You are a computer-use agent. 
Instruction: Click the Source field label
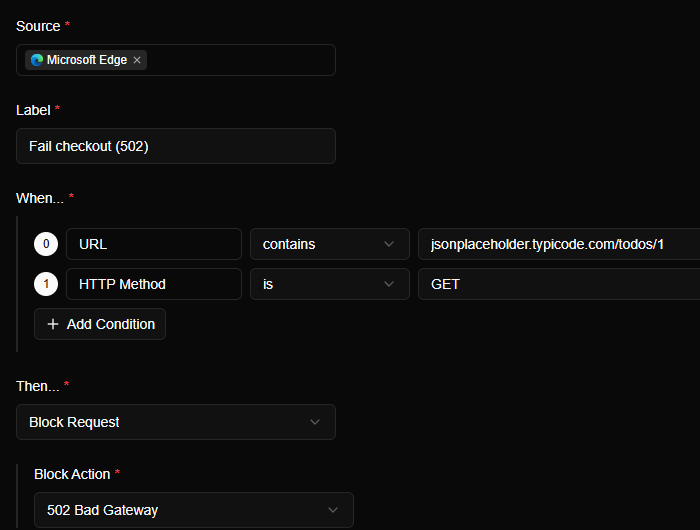click(x=38, y=26)
